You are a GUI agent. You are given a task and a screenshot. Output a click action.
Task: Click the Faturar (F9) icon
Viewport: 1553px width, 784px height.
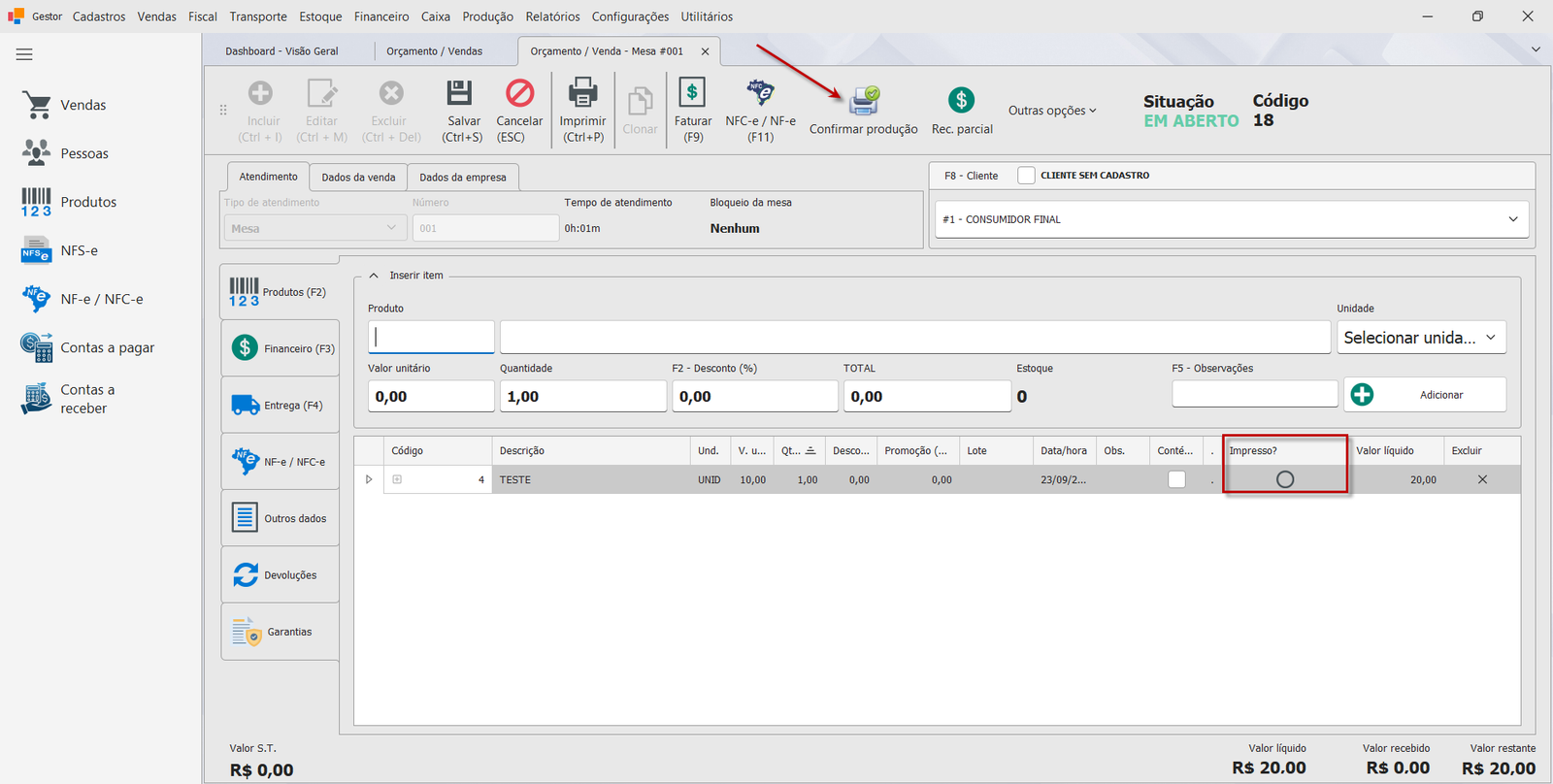(692, 93)
